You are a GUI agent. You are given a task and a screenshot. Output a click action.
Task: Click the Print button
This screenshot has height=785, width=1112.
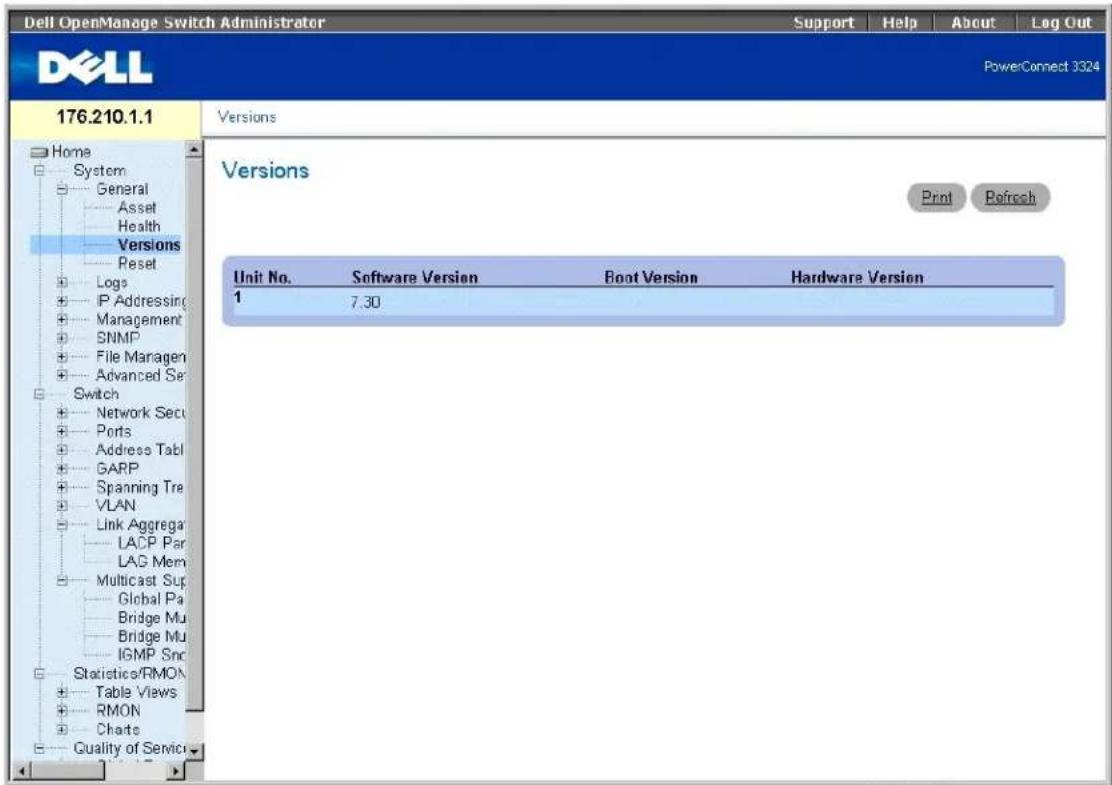point(936,197)
